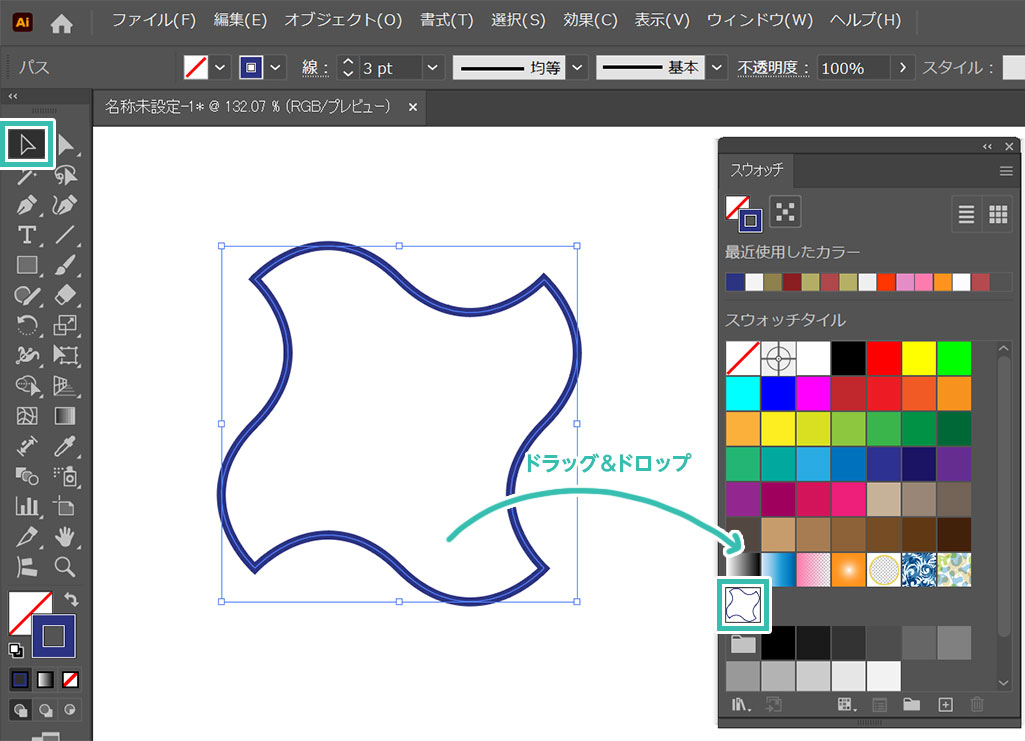Reset to default fill and stroke

point(16,650)
